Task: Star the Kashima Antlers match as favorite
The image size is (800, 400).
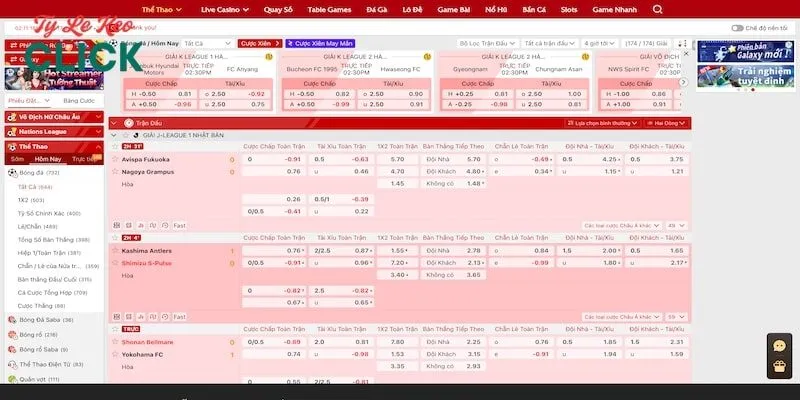Action: [114, 250]
